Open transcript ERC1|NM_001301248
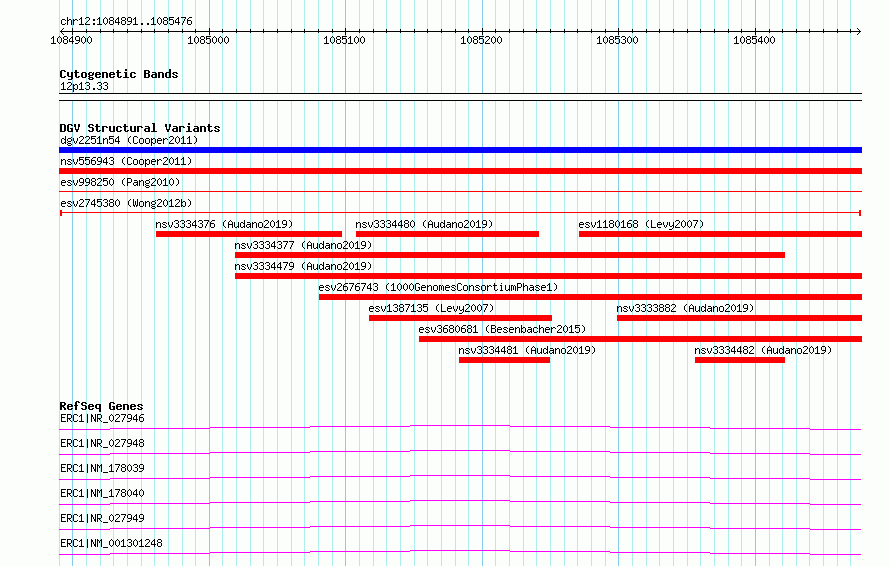The height and width of the screenshot is (566, 890). [x=111, y=543]
